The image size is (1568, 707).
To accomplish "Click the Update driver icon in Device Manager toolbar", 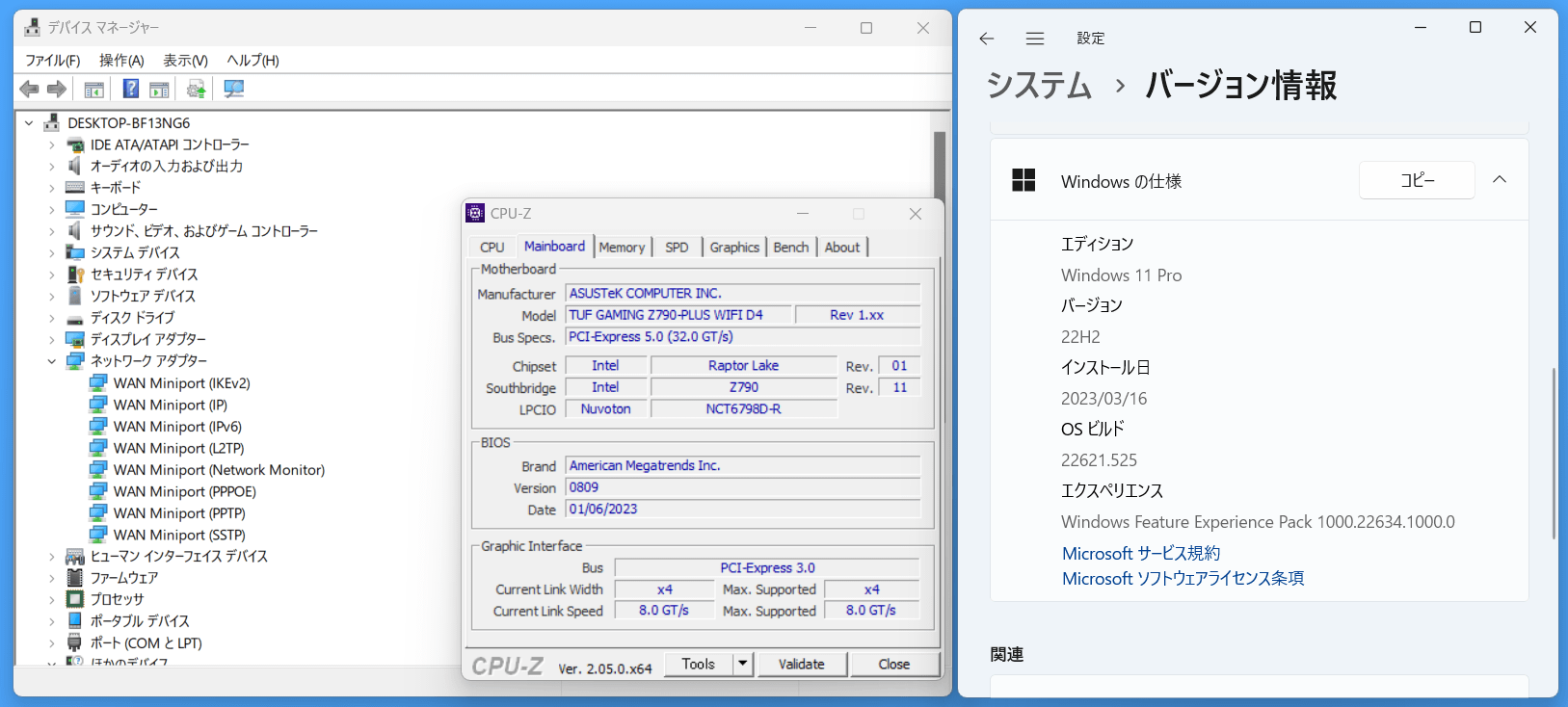I will [x=196, y=90].
